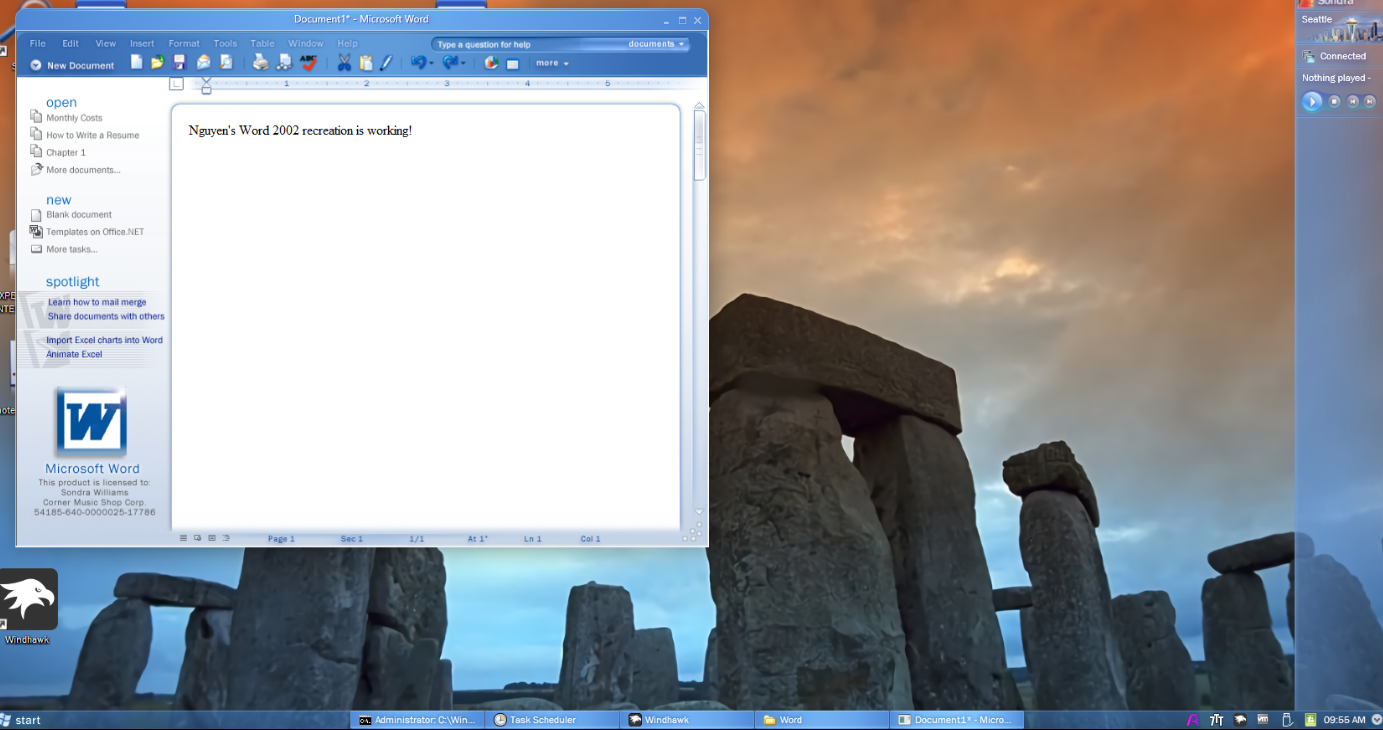This screenshot has width=1383, height=730.
Task: Open Print Preview from the toolbar
Action: coord(226,63)
